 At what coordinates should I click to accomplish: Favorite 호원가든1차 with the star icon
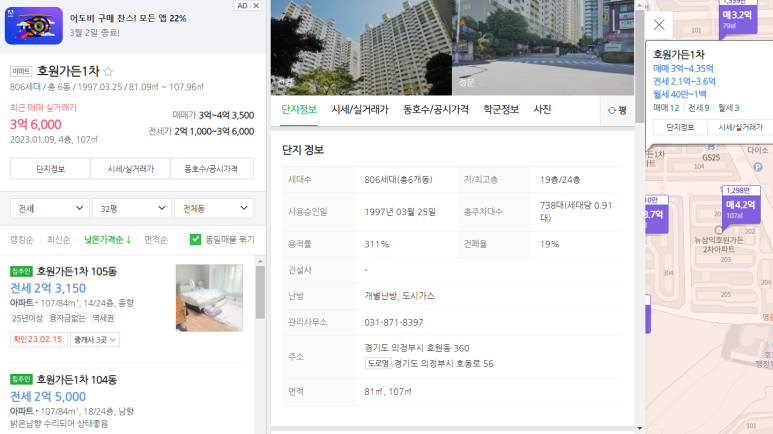pos(108,72)
